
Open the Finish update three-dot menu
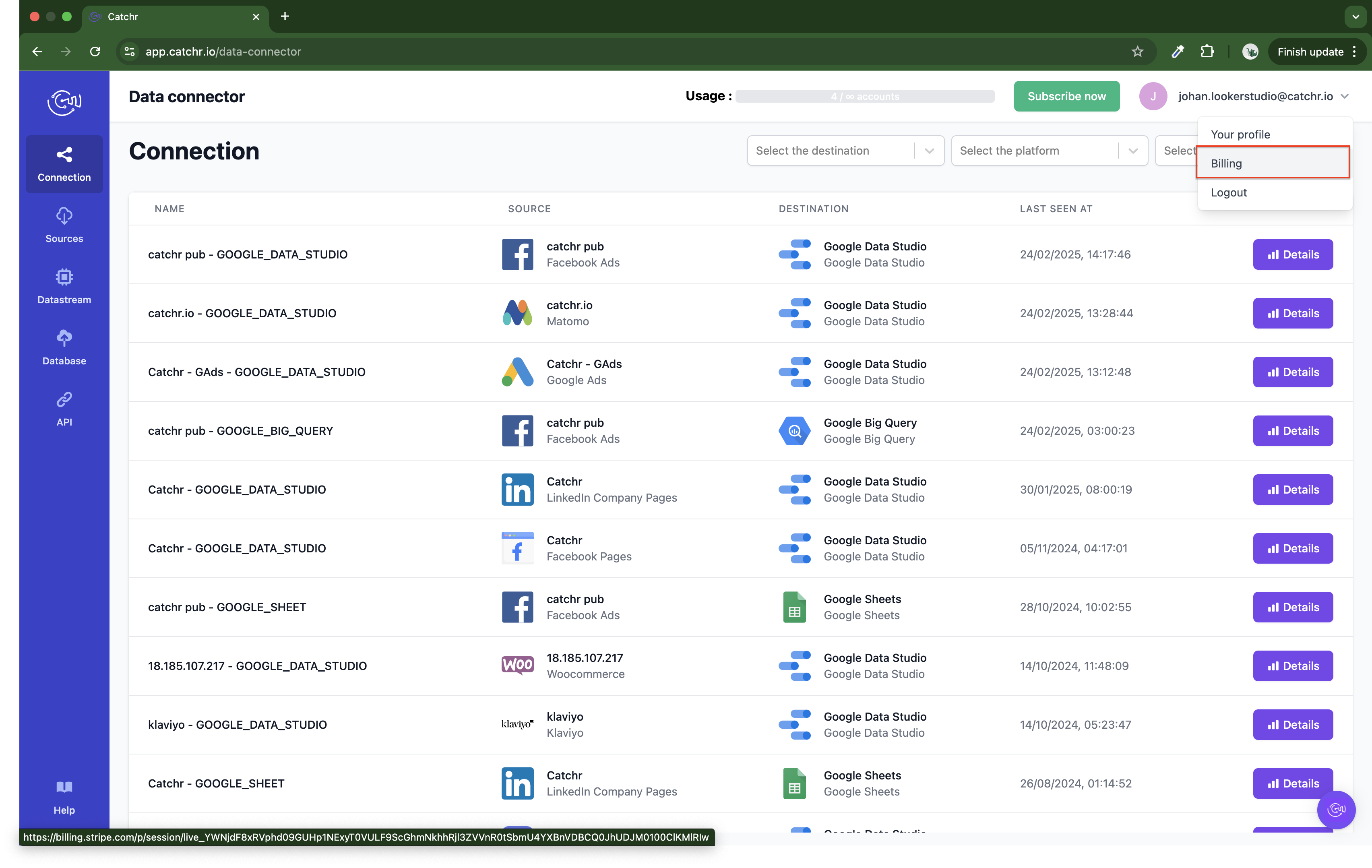coord(1354,51)
